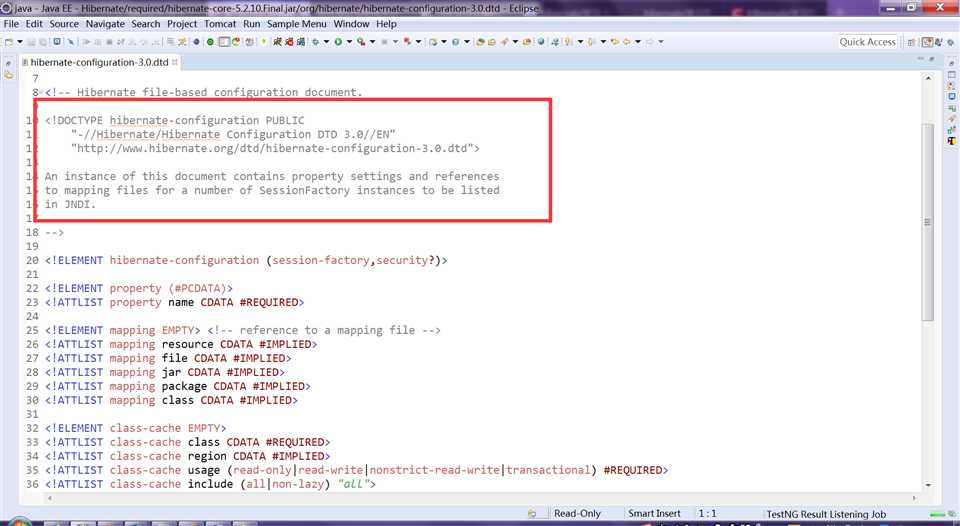
Task: Open the Project menu
Action: [182, 24]
